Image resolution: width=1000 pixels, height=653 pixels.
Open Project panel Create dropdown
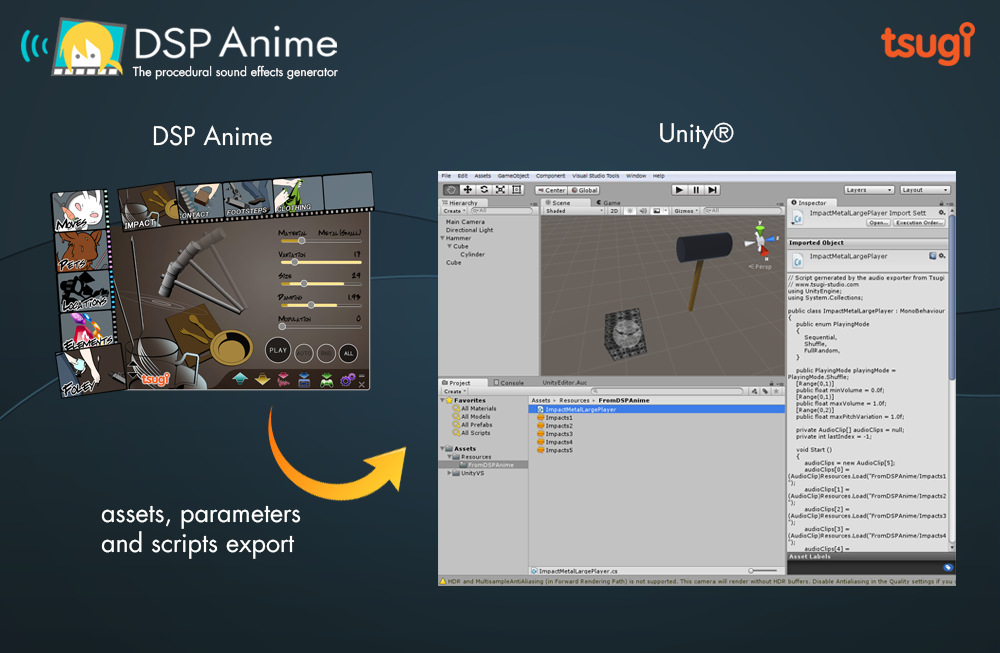tap(455, 392)
